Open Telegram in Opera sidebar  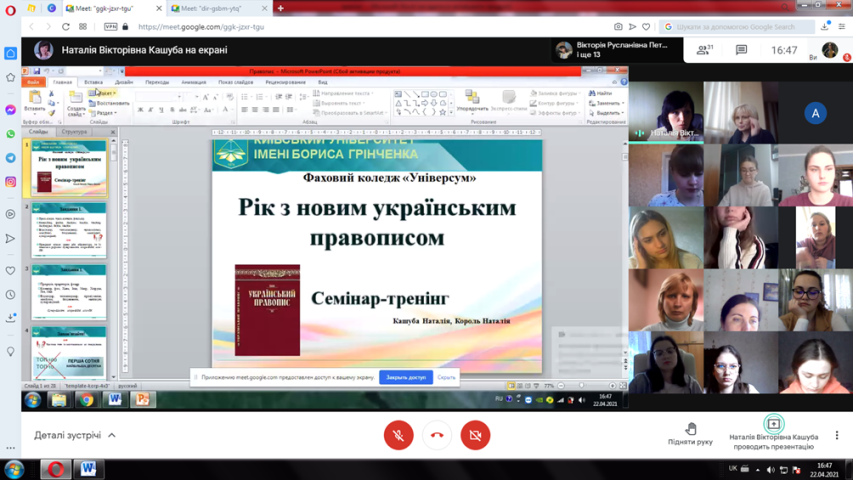[11, 158]
